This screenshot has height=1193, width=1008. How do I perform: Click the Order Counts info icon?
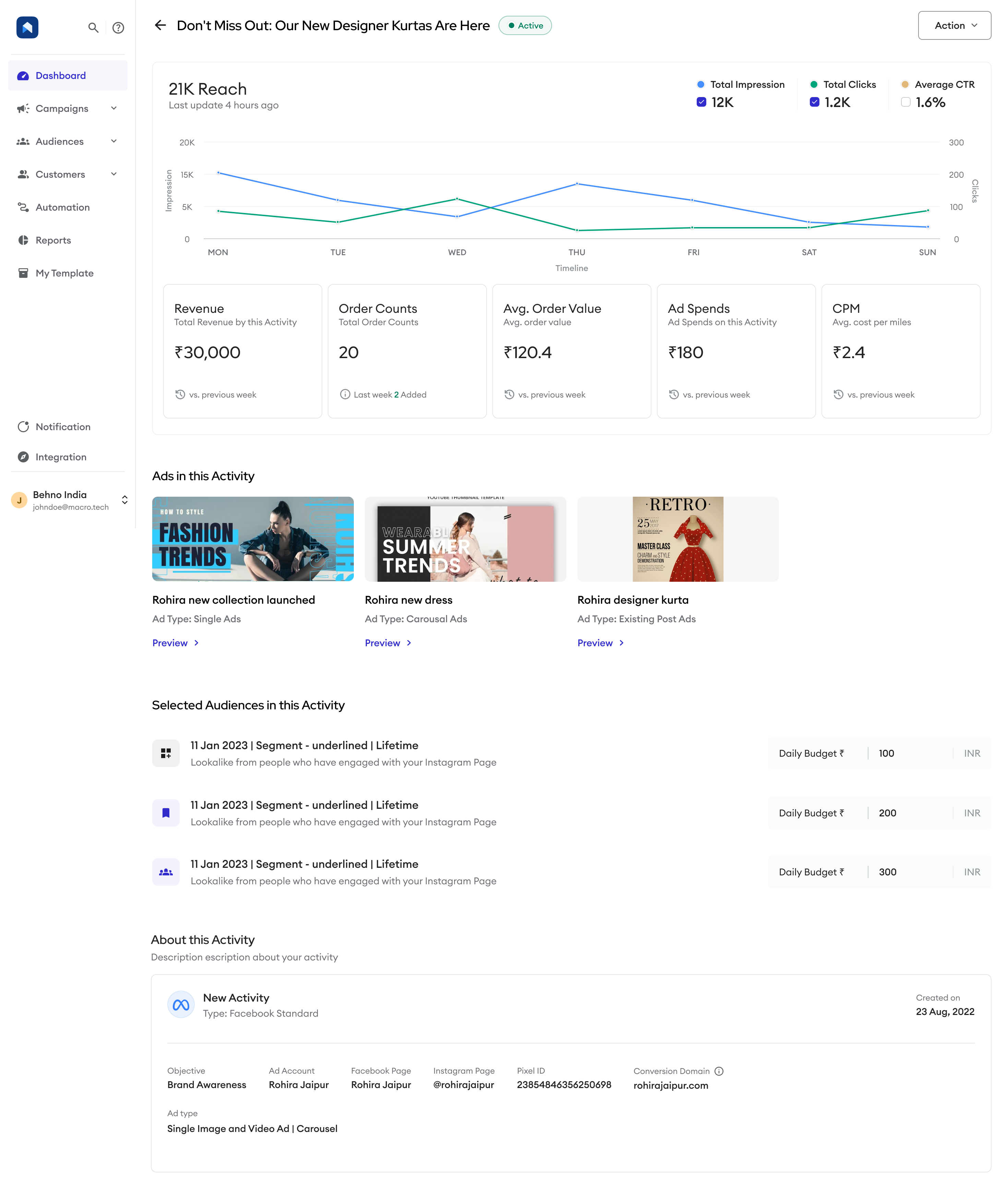(345, 394)
